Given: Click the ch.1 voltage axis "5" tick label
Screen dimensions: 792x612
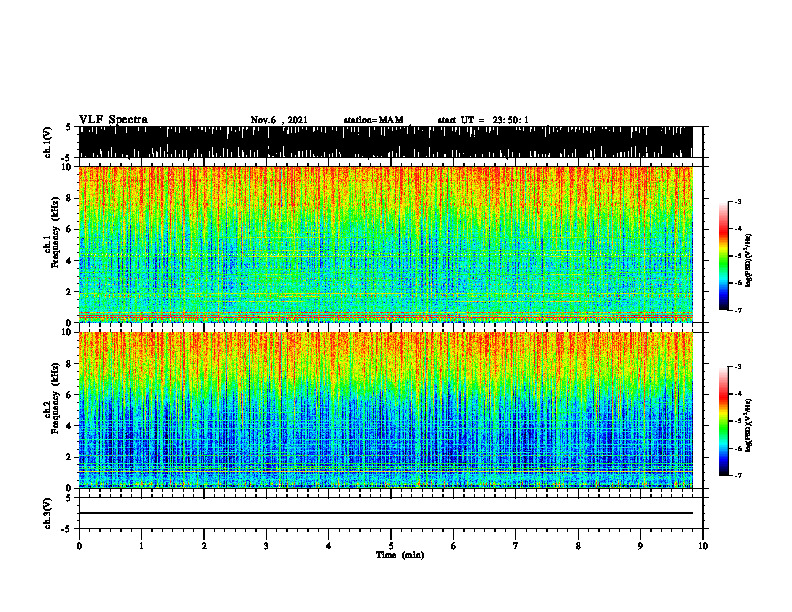Looking at the screenshot, I should click(x=68, y=127).
